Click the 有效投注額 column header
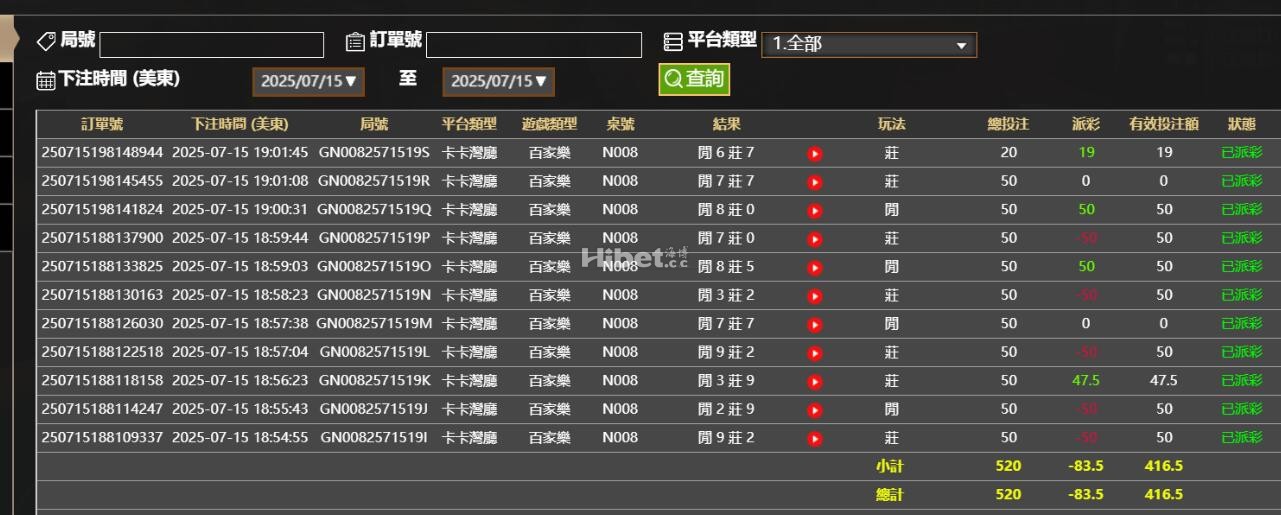This screenshot has width=1281, height=515. pyautogui.click(x=1163, y=125)
